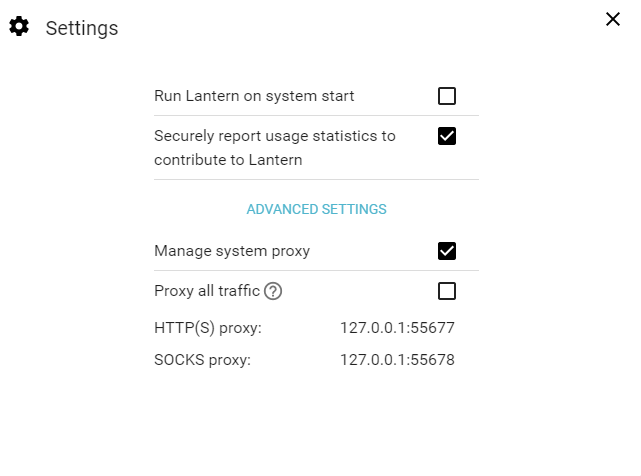Open the Proxy all traffic help icon
641x476 pixels.
click(273, 291)
